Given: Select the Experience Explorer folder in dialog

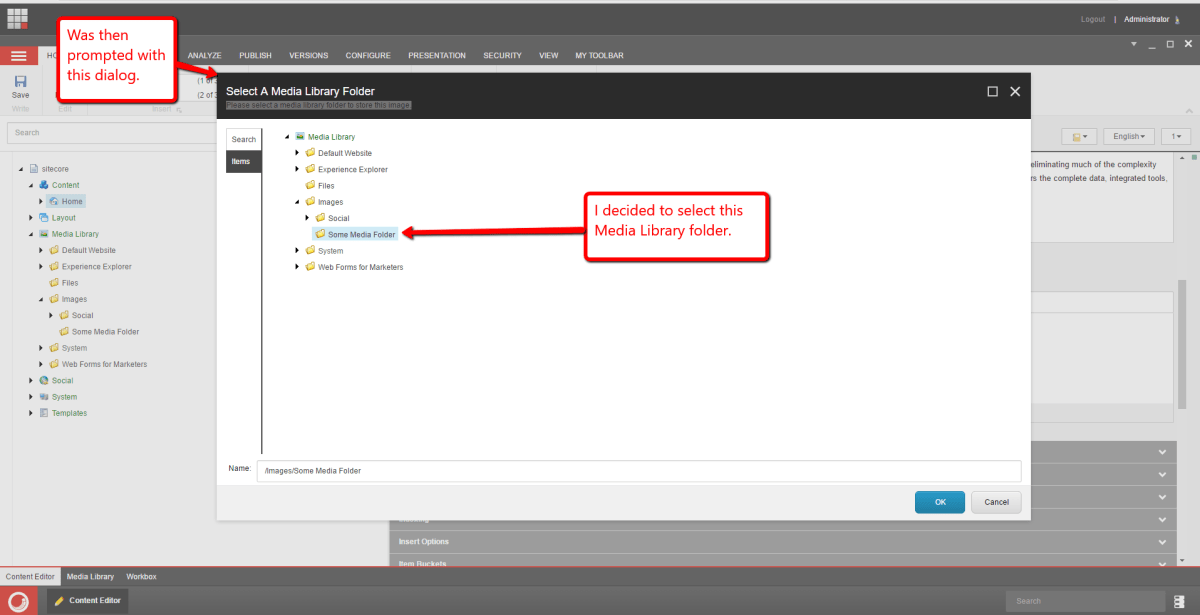Looking at the screenshot, I should coord(352,169).
